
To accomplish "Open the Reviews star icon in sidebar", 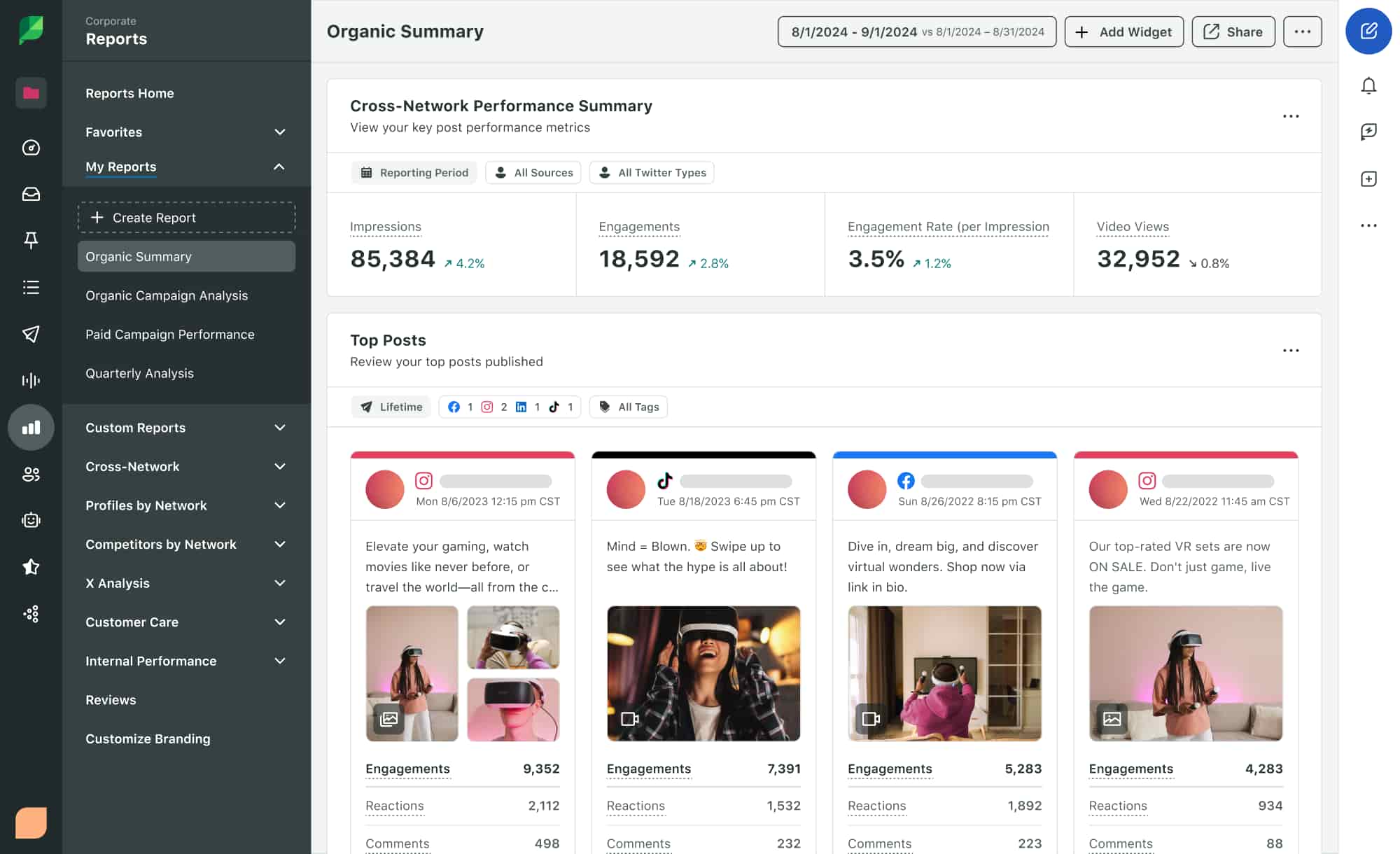I will (31, 567).
